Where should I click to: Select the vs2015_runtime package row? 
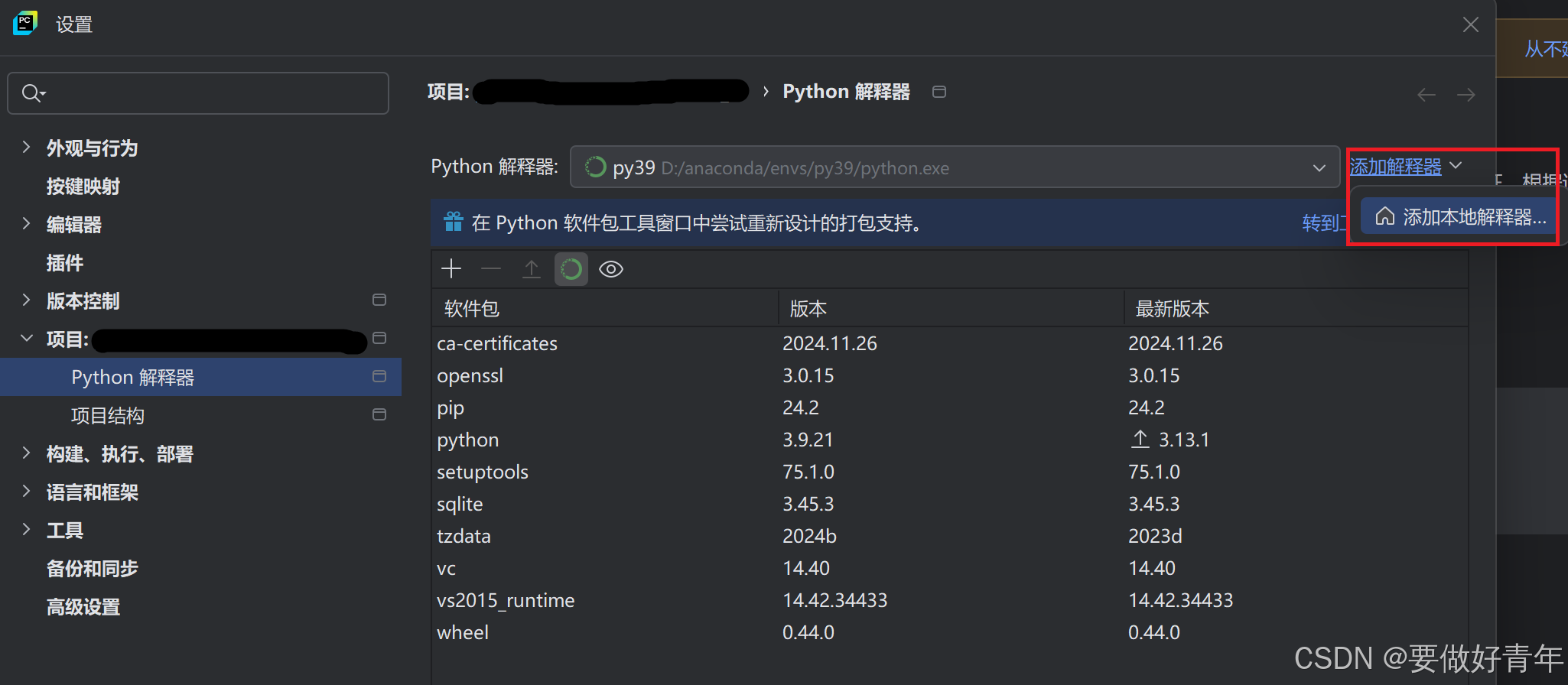tap(949, 600)
